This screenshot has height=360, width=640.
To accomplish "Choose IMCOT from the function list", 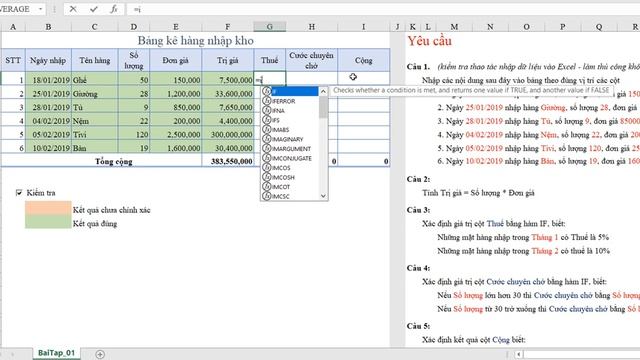I will [290, 187].
